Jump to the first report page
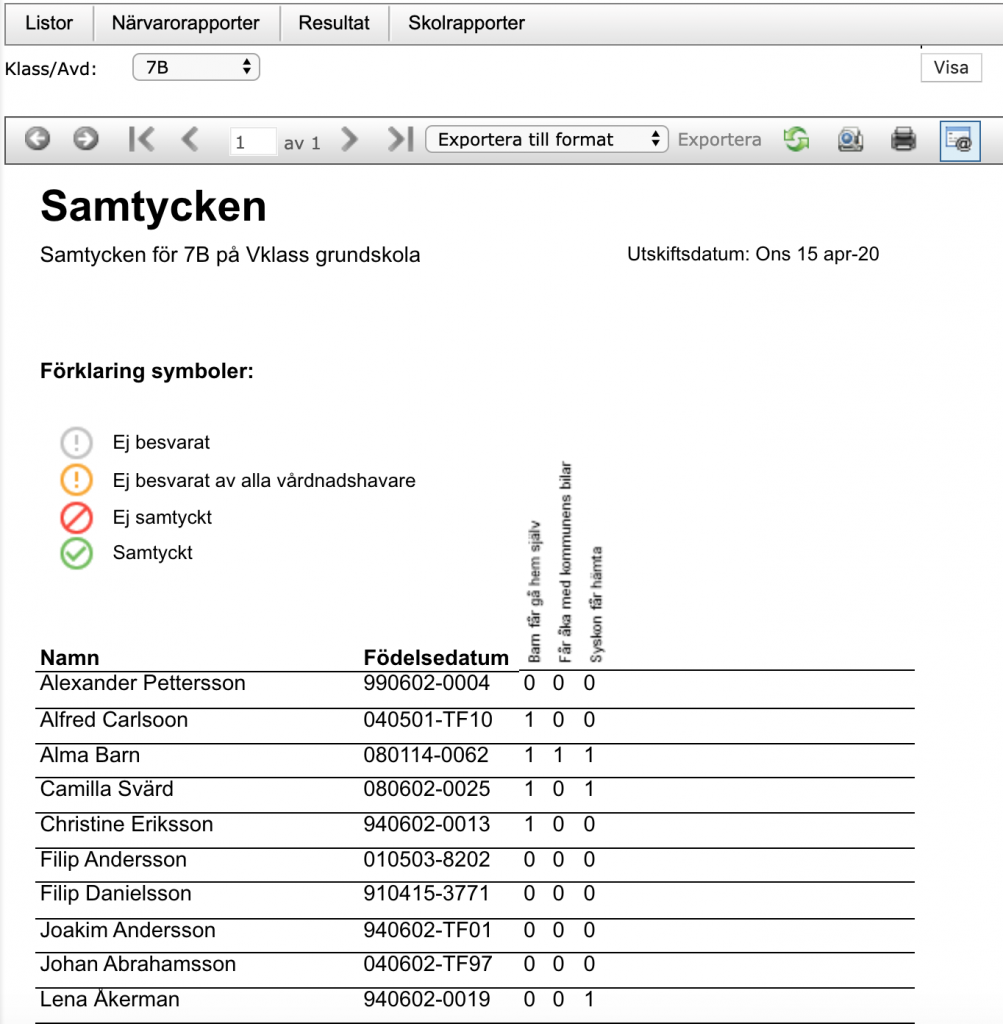The image size is (1003, 1024). (x=141, y=138)
